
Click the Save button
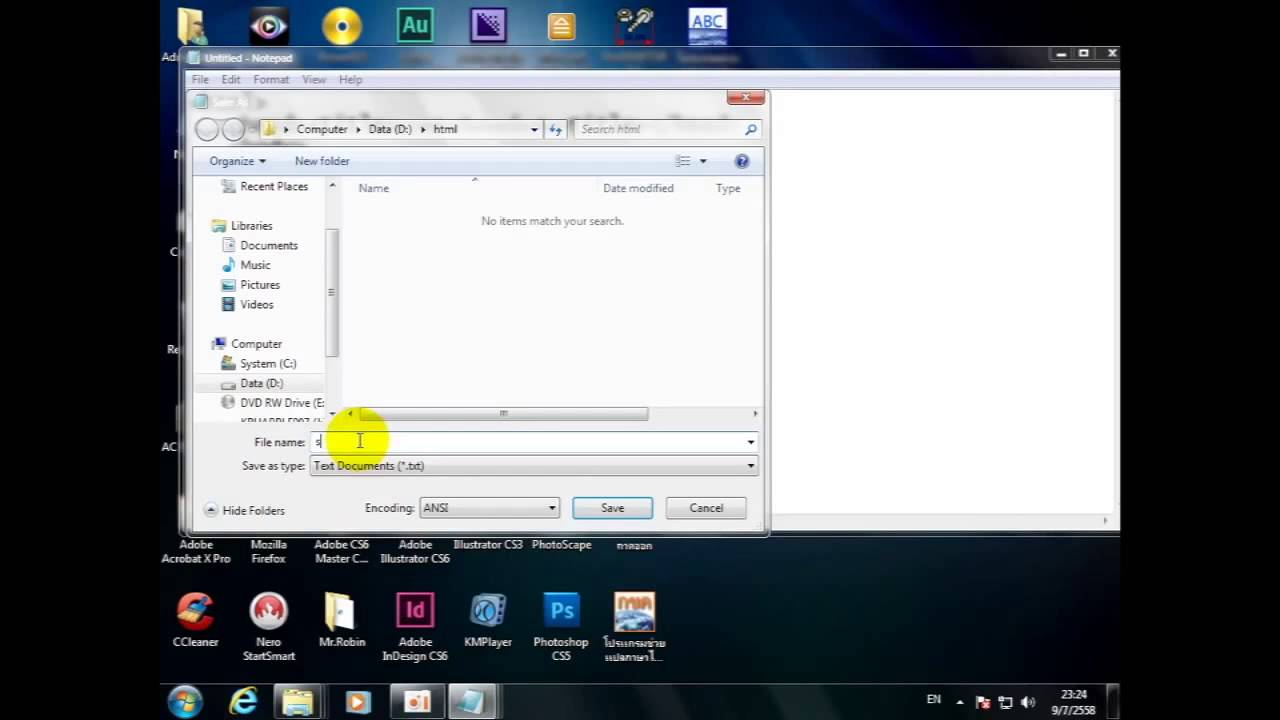point(612,508)
